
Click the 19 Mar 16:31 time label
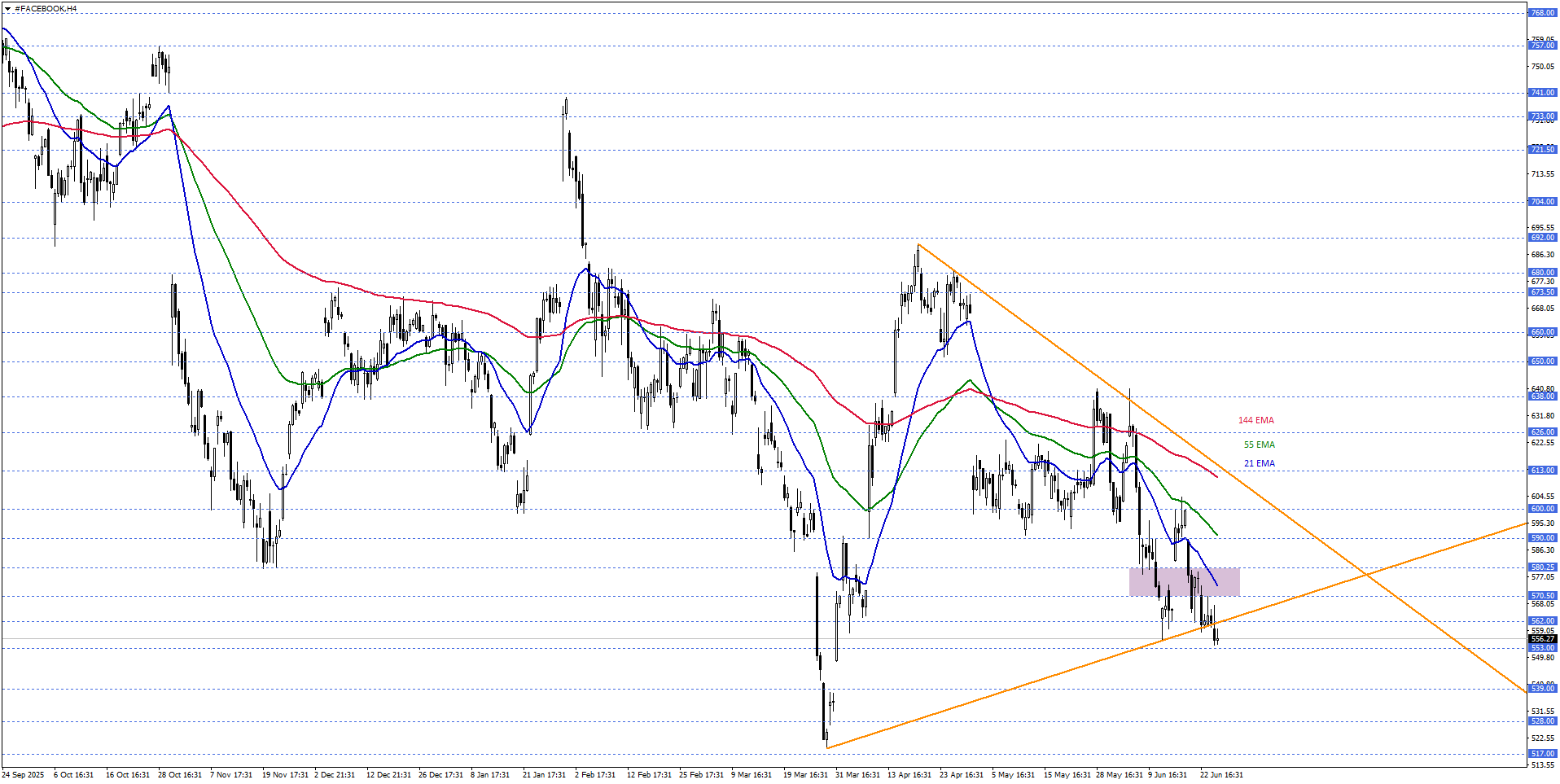point(805,775)
